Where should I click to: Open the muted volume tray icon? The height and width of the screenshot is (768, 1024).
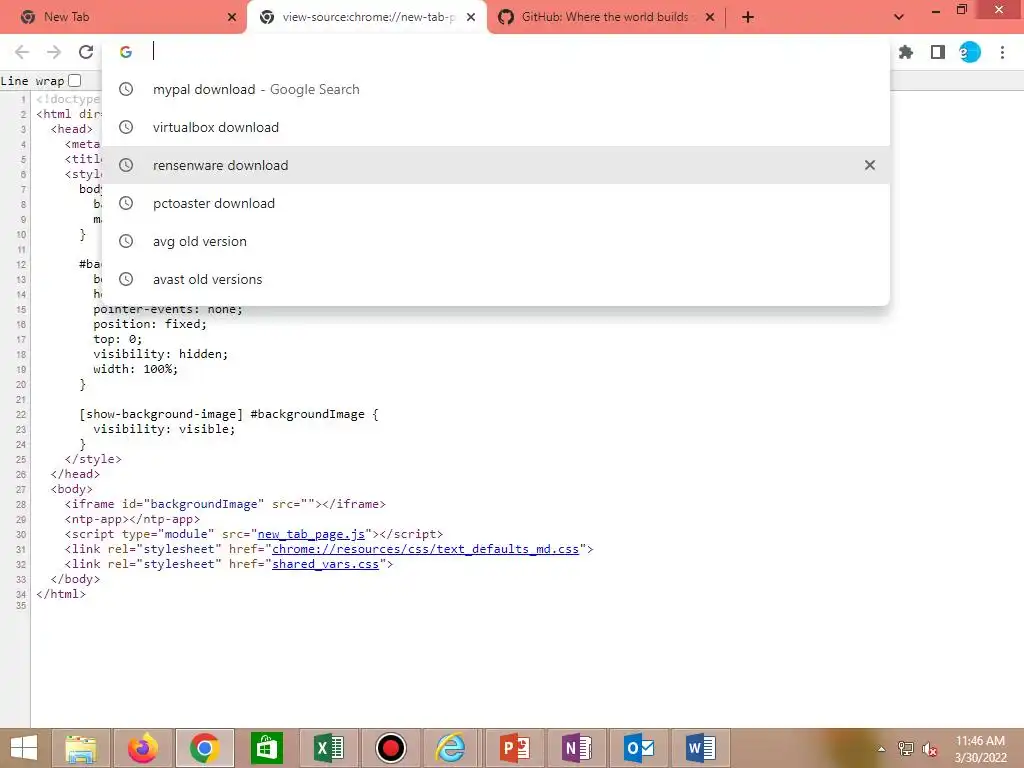[929, 748]
